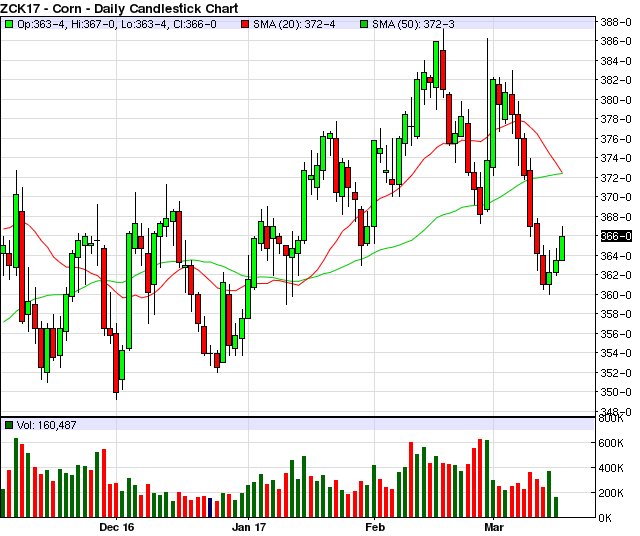Click the green OHLC legend color swatch
640x536 pixels.
coord(9,24)
